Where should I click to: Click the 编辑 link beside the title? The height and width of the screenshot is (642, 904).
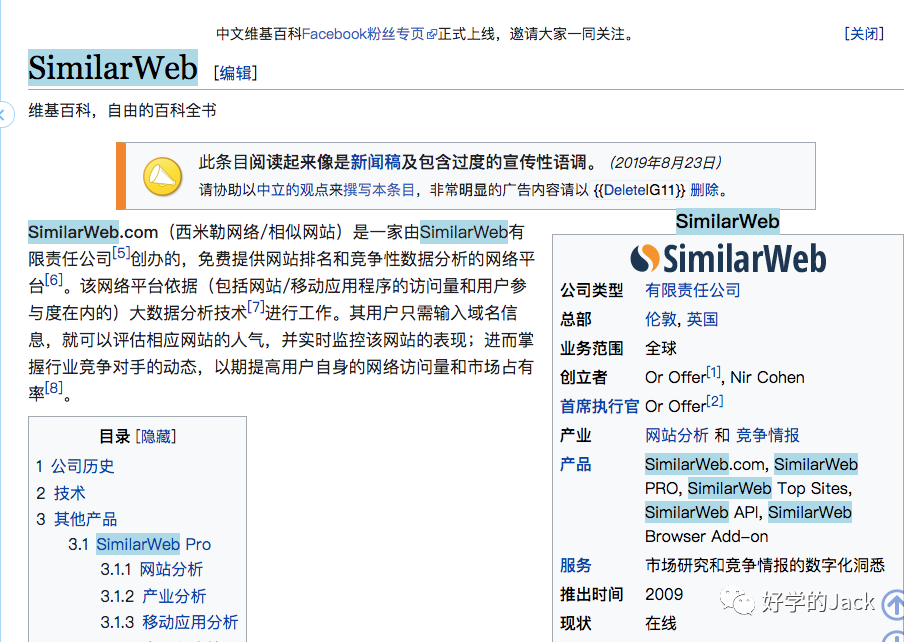pyautogui.click(x=235, y=73)
